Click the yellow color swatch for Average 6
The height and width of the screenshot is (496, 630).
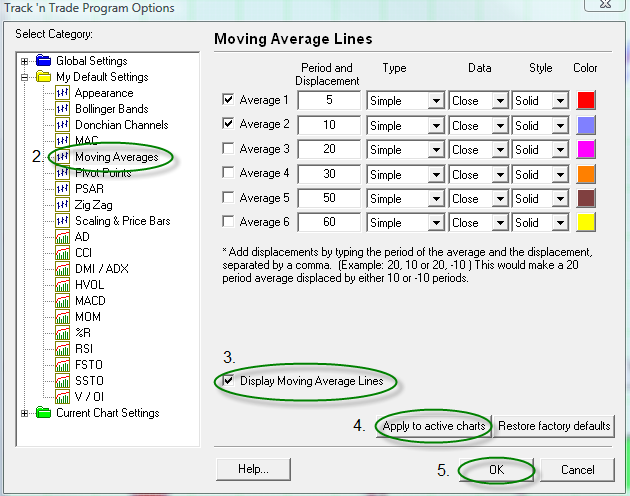[586, 222]
